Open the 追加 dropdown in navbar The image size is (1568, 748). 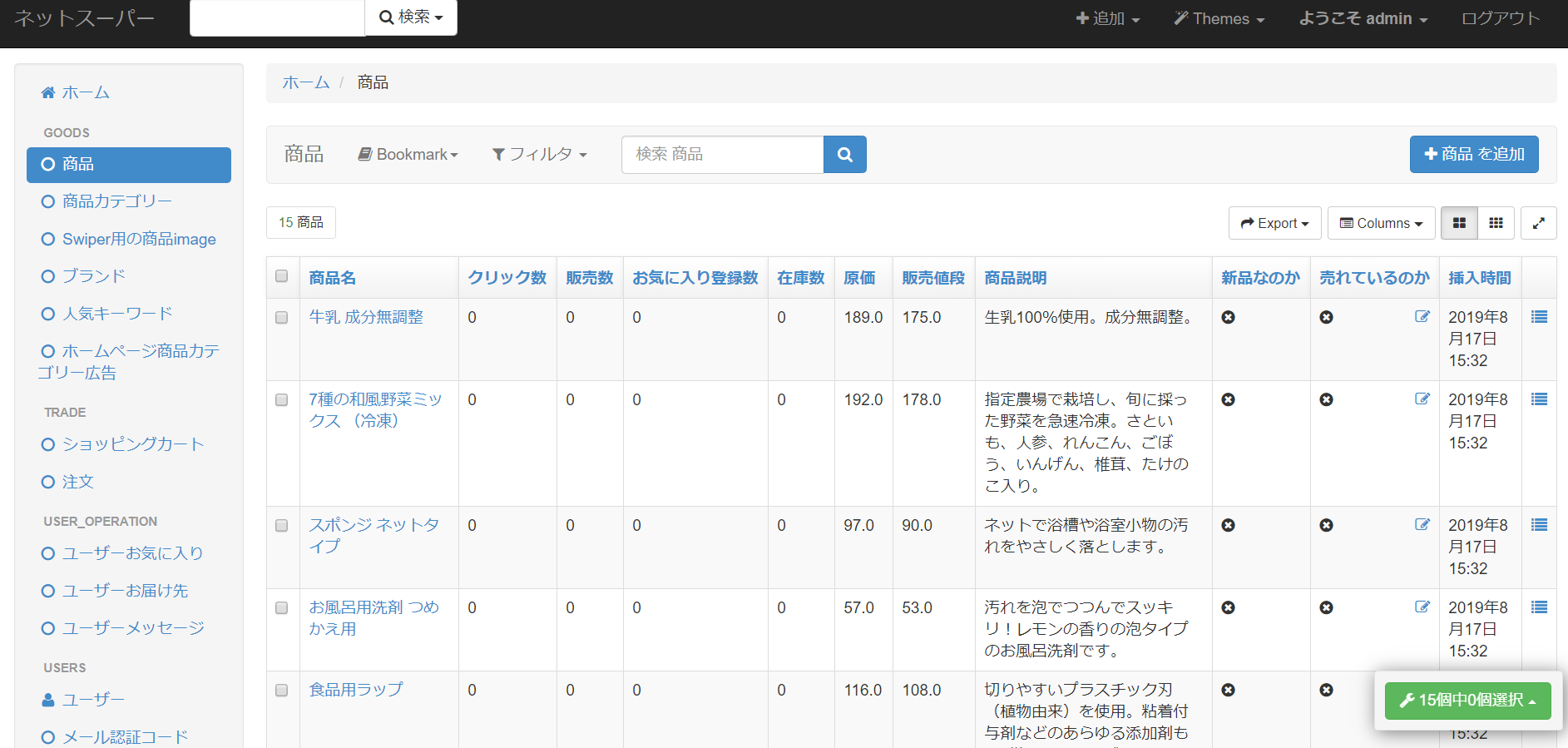1107,18
